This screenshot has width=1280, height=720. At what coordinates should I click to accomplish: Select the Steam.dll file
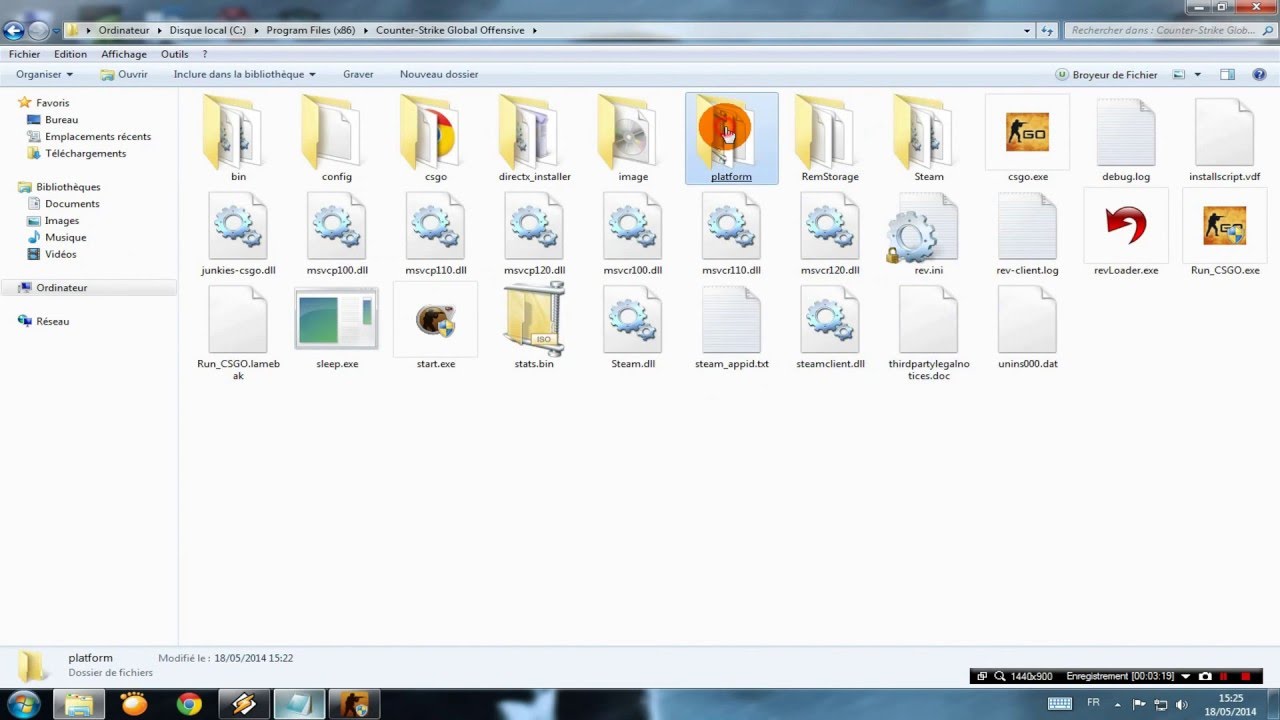coord(632,327)
